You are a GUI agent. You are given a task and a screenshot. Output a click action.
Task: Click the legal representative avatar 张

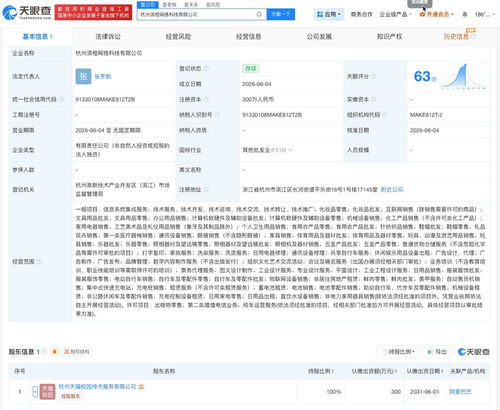click(x=83, y=76)
